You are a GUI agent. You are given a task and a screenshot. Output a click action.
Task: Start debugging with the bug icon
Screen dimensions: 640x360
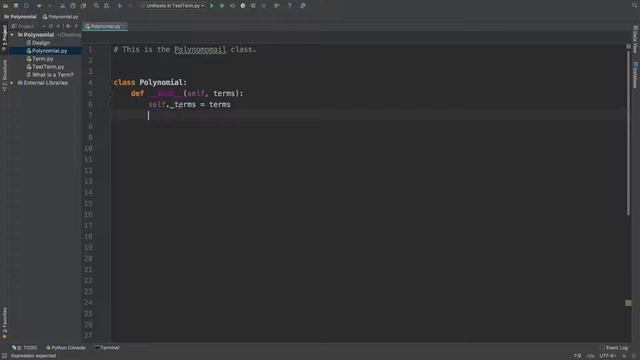click(x=222, y=6)
